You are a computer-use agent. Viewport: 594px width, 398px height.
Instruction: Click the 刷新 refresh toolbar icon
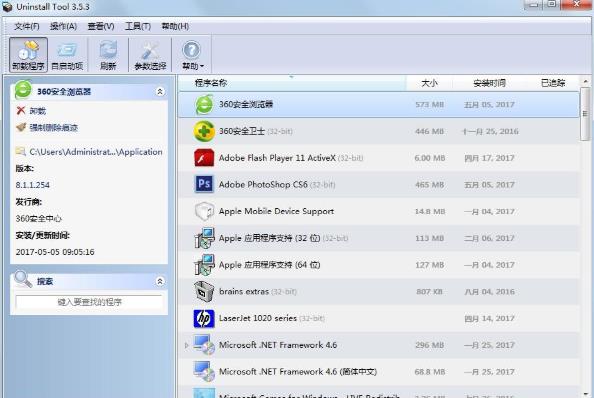tap(108, 55)
